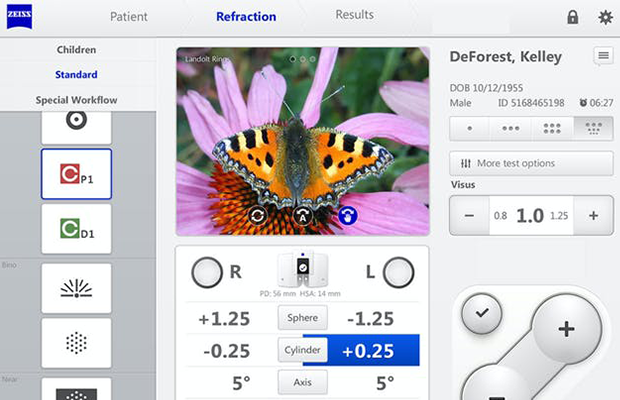Select the Children workflow

coord(76,50)
